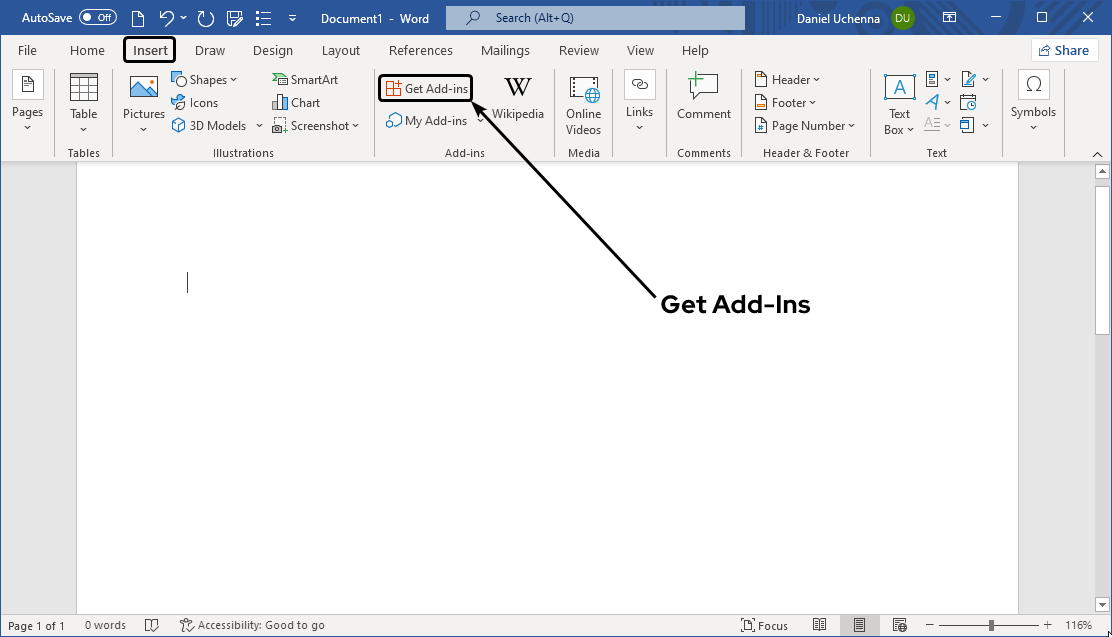Screen dimensions: 1112x637
Task: Expand the Header dropdown
Action: [x=787, y=79]
